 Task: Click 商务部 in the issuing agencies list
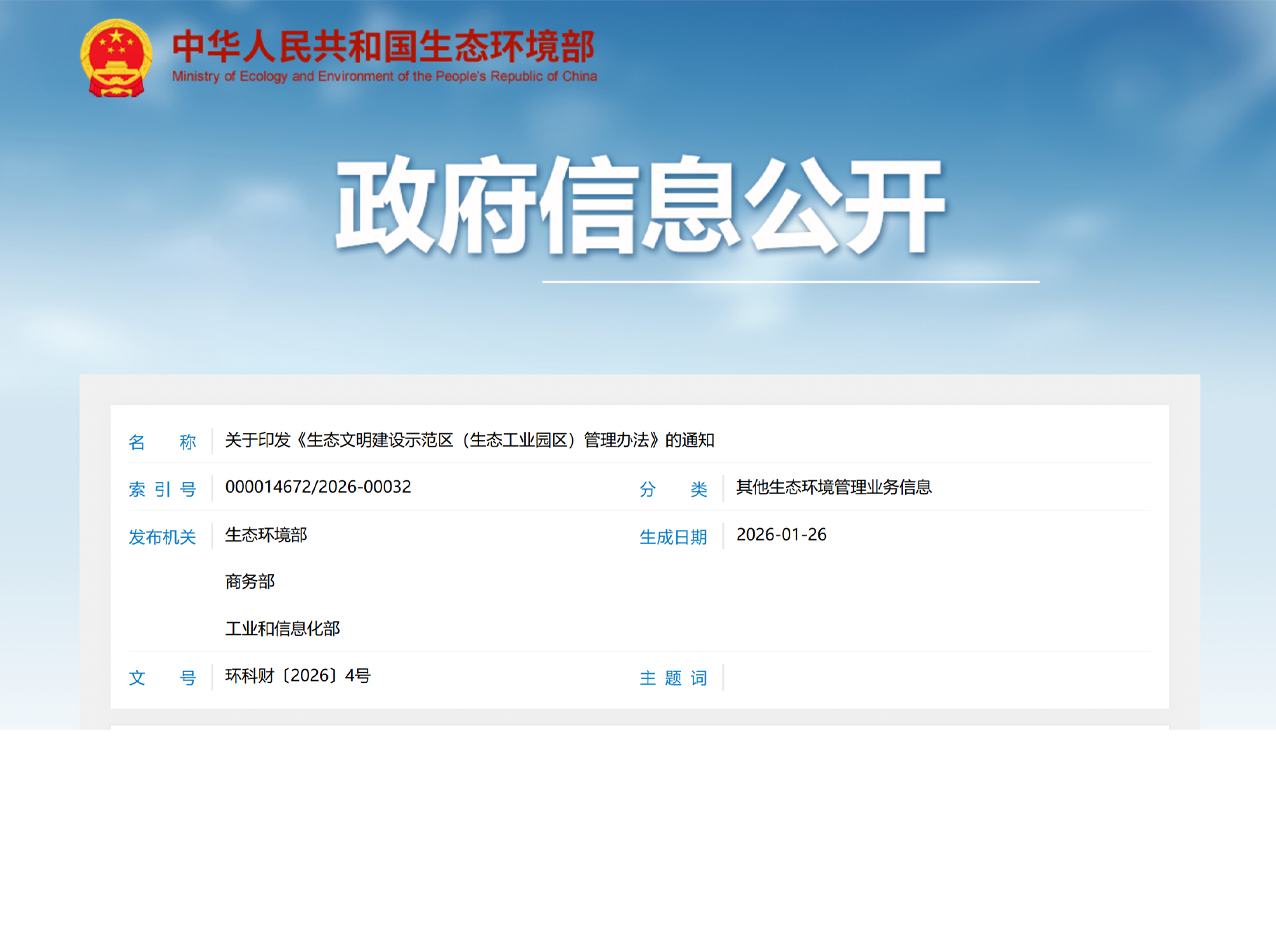pyautogui.click(x=250, y=582)
